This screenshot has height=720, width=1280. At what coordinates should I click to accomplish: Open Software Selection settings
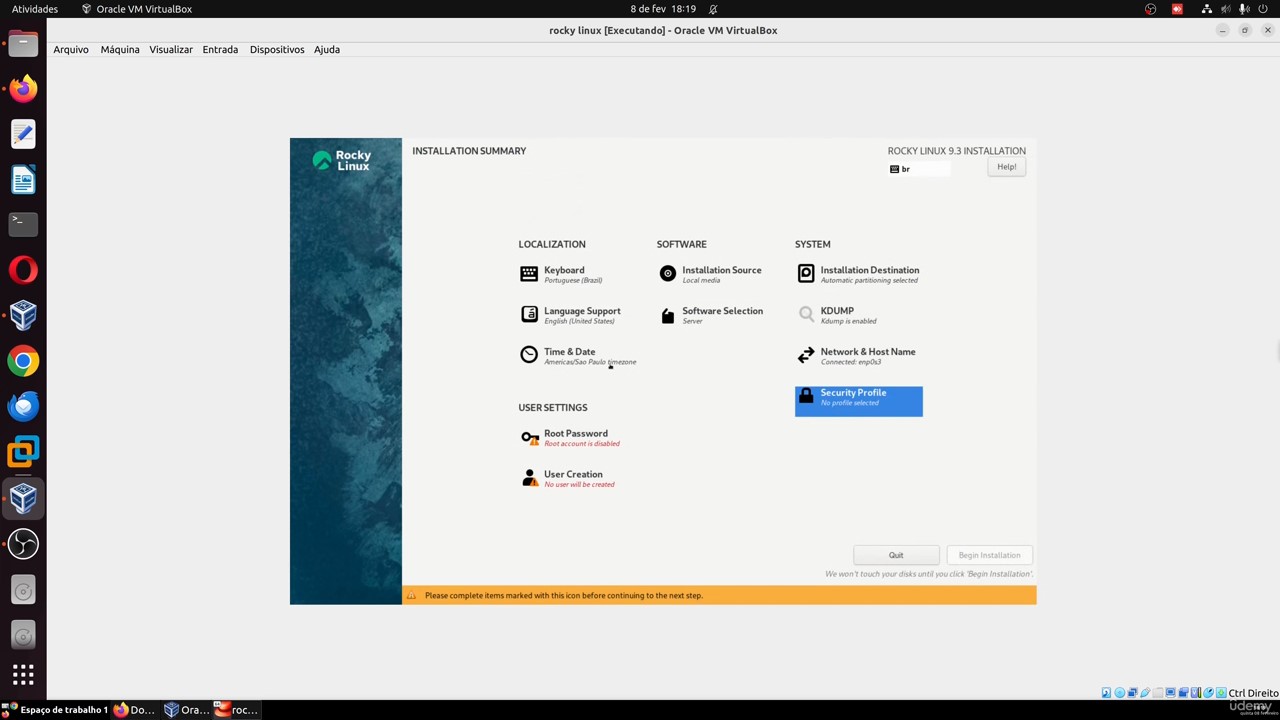711,315
